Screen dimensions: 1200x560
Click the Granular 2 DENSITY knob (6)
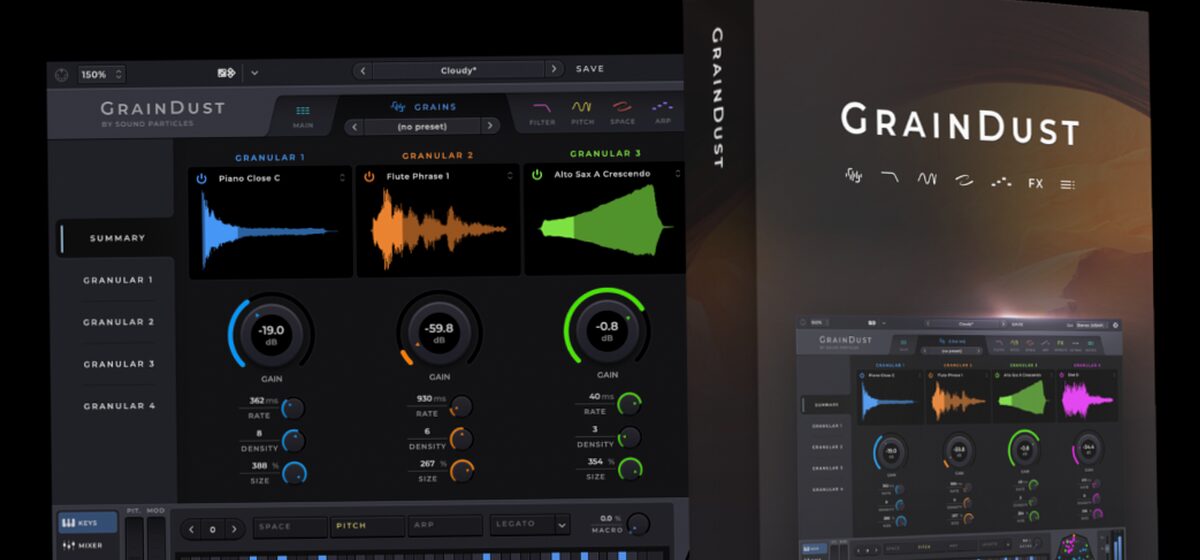pyautogui.click(x=462, y=439)
